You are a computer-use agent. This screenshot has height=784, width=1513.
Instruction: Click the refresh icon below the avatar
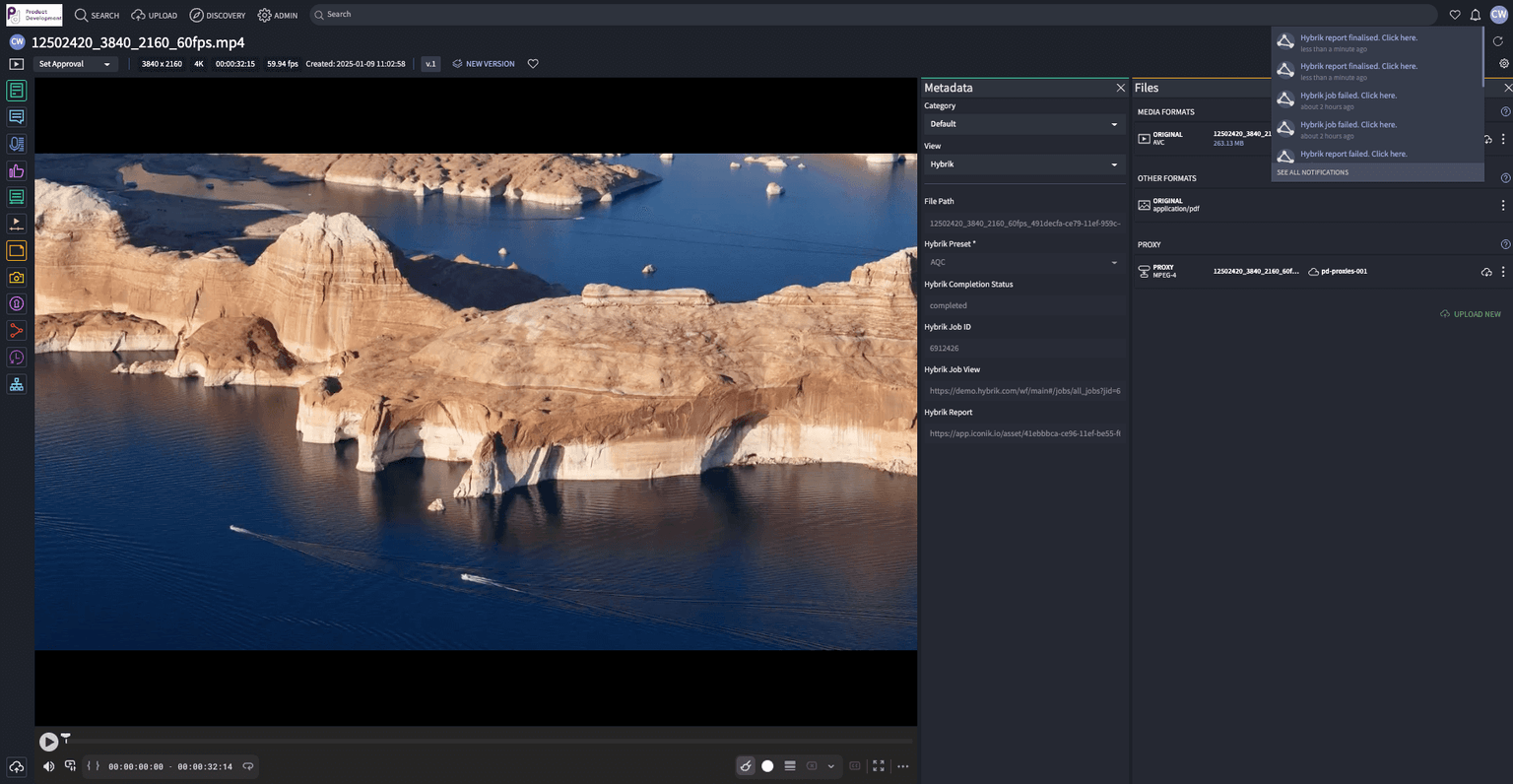[1498, 41]
